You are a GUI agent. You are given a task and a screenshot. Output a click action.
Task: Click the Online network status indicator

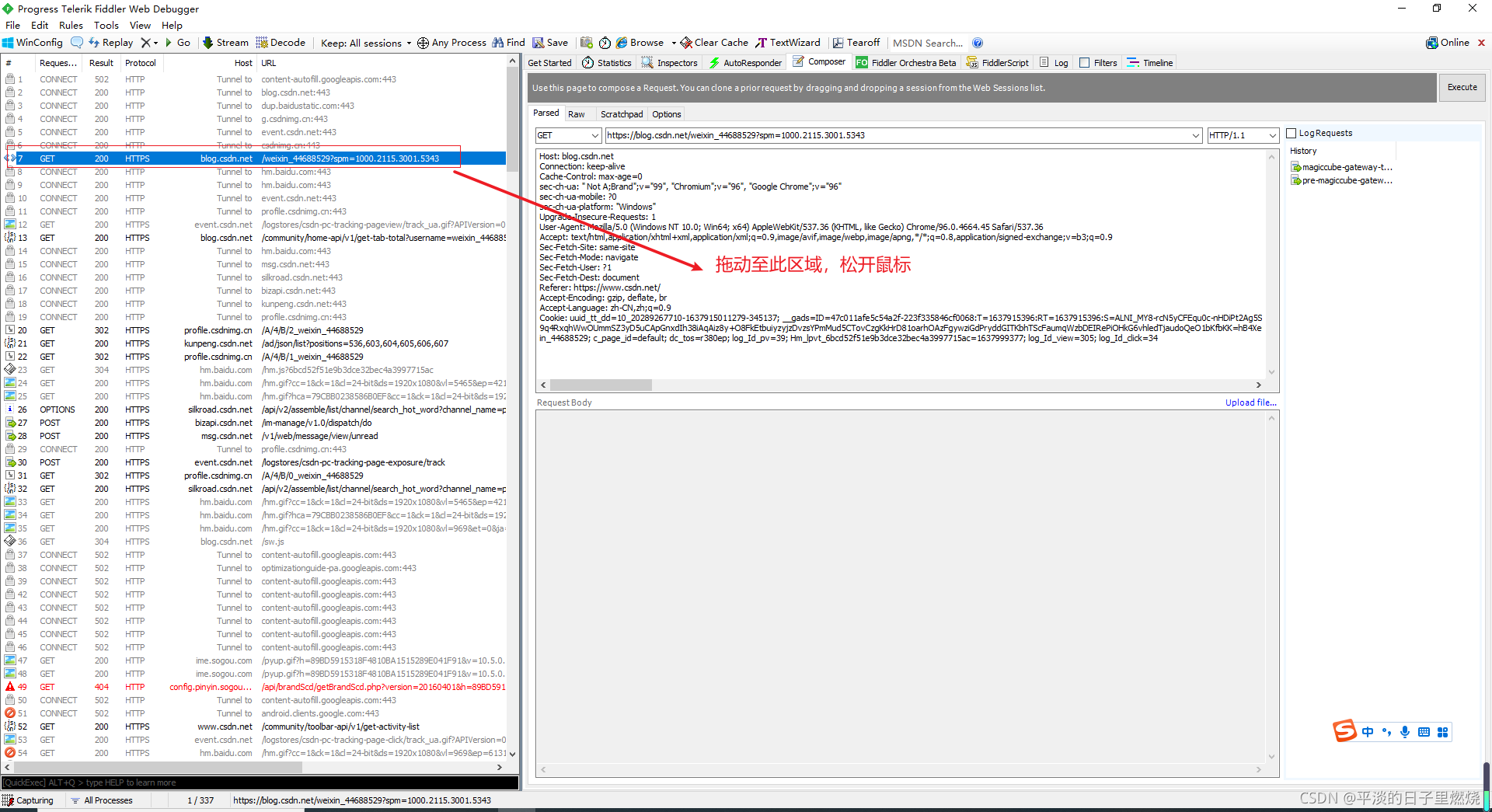click(x=1447, y=43)
